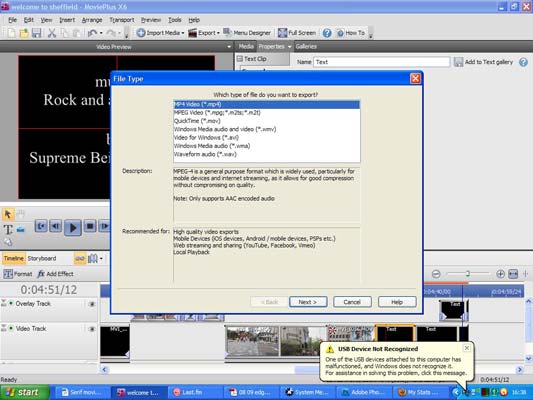Expand the Undo history dropdown arrow
The image size is (533, 400).
tap(101, 33)
